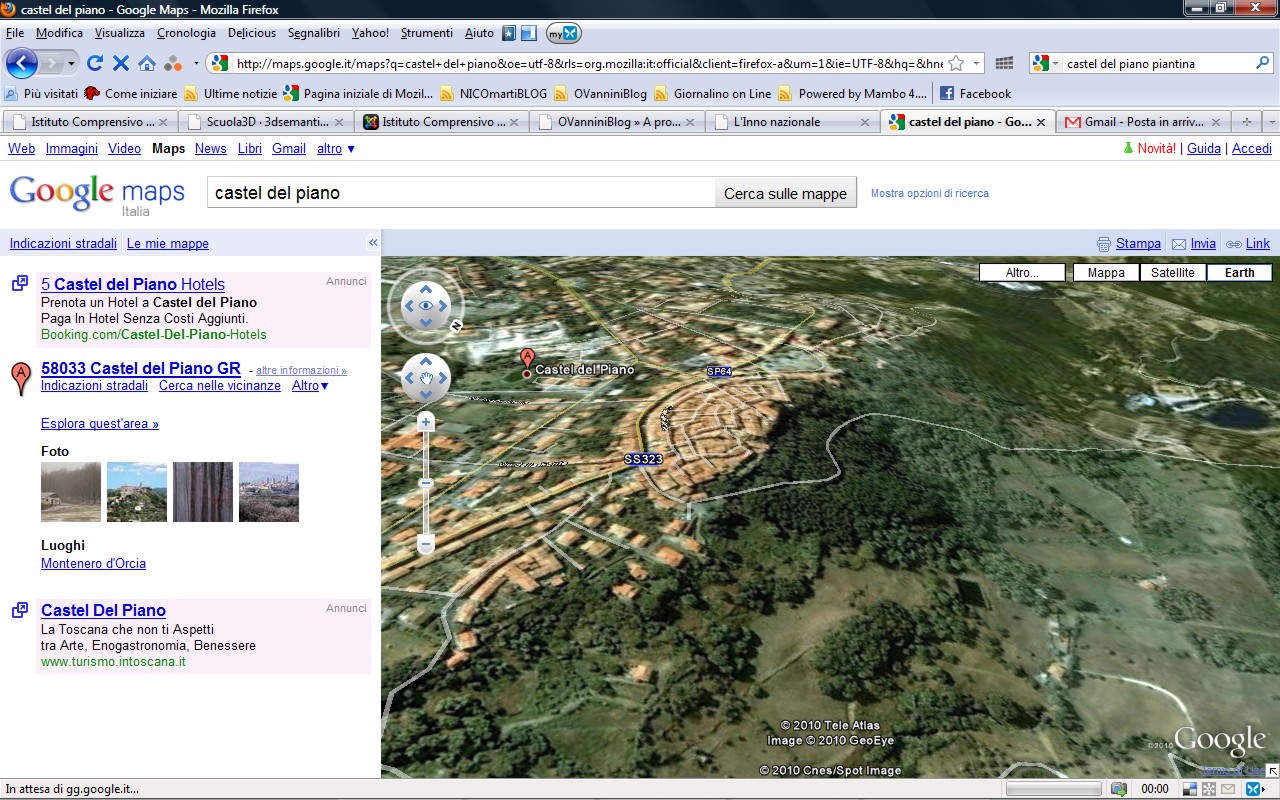This screenshot has height=800, width=1280.
Task: Click the screenshot camera icon in the status bar
Action: coord(1120,789)
